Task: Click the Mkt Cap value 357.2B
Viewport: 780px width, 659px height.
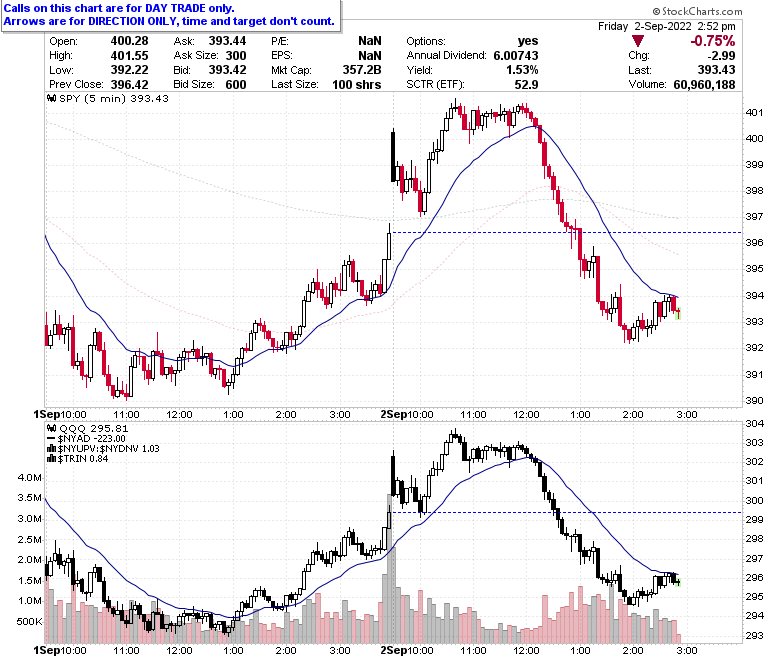Action: [362, 70]
